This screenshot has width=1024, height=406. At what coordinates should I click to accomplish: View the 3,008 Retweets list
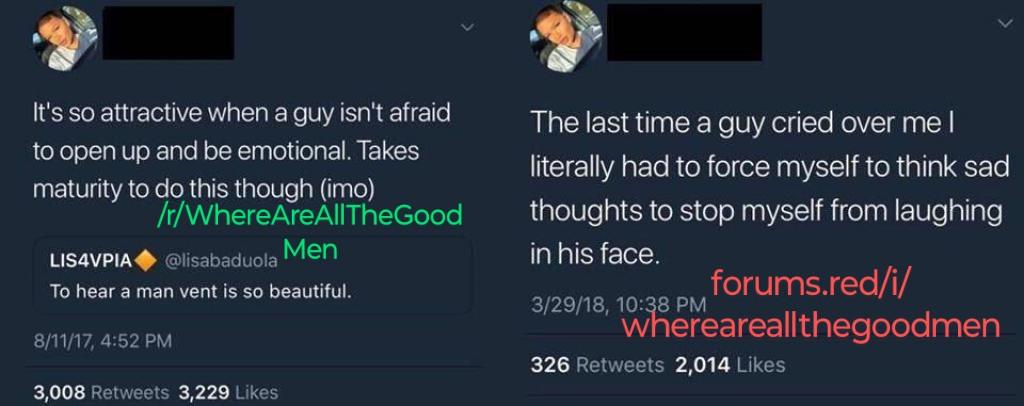pos(101,392)
